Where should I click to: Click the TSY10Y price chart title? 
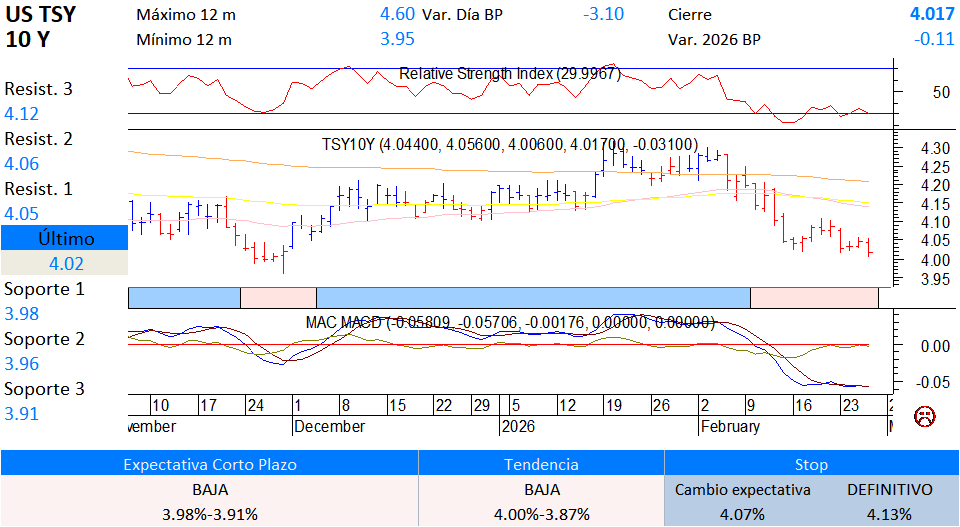[x=510, y=145]
